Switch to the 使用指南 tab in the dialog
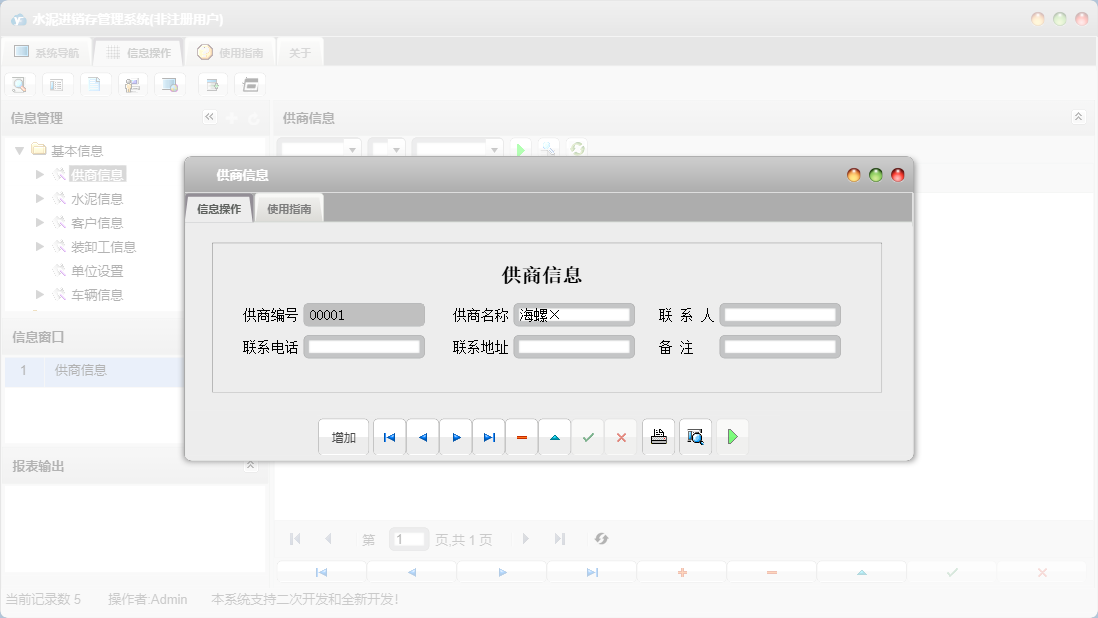The width and height of the screenshot is (1098, 618). [289, 207]
